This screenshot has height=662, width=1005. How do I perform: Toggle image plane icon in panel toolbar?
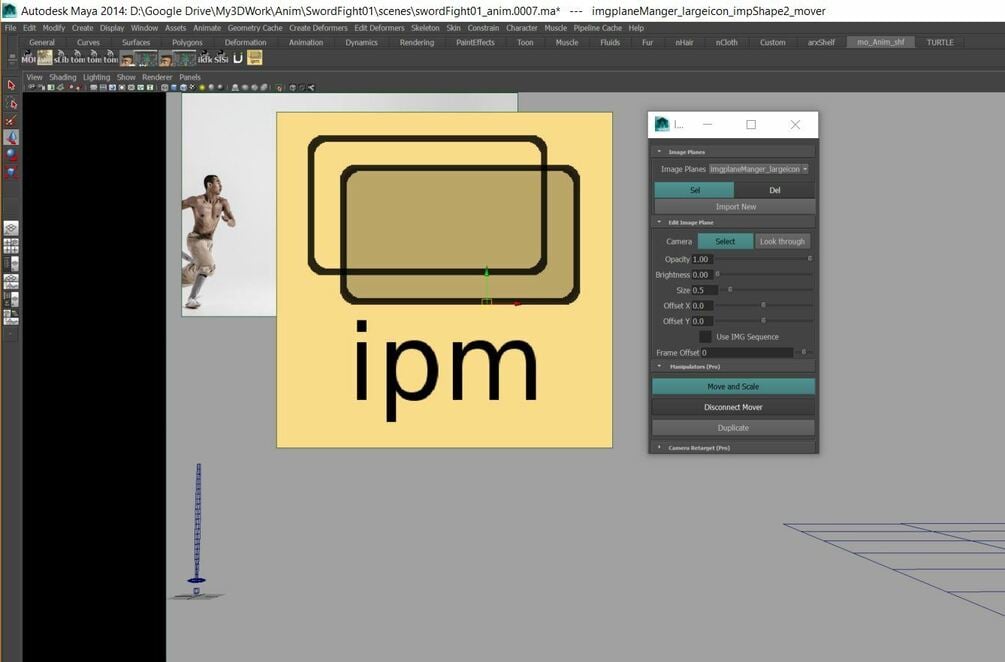[x=60, y=87]
